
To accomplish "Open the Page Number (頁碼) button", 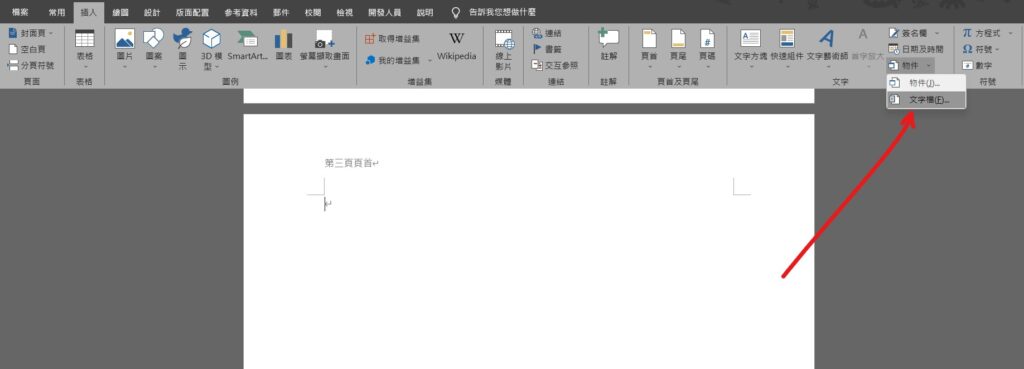I will 707,49.
